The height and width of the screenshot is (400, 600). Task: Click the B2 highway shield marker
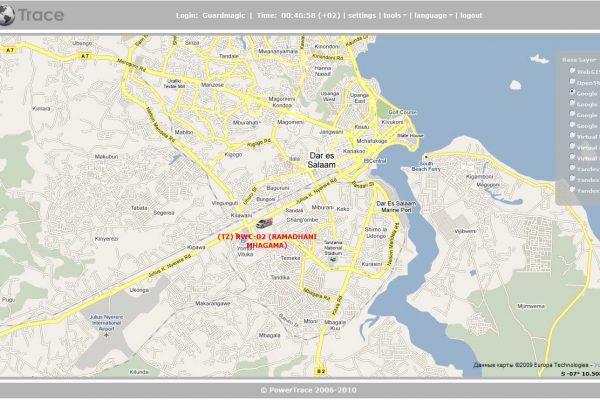321,371
